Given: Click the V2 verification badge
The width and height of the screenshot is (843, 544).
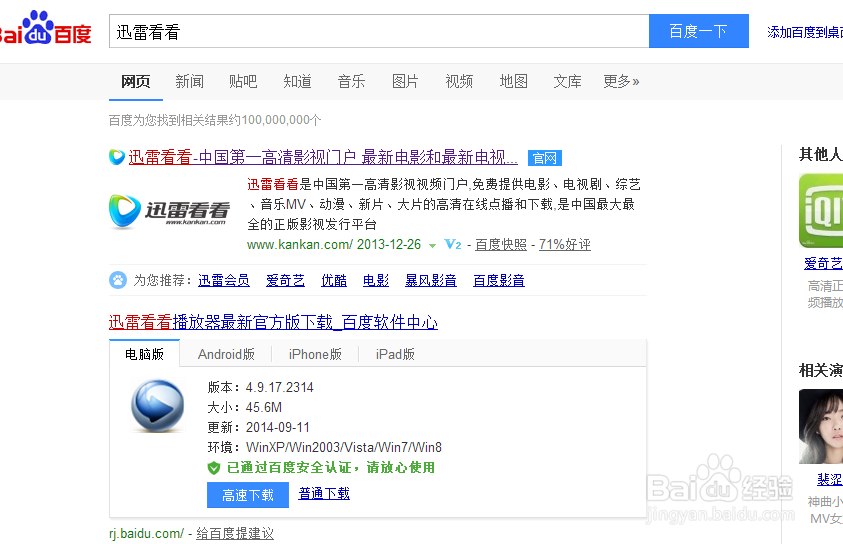Looking at the screenshot, I should (453, 245).
